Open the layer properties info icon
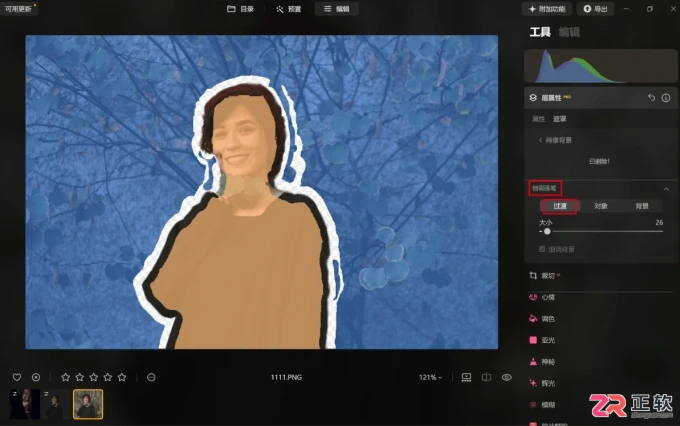 (666, 98)
